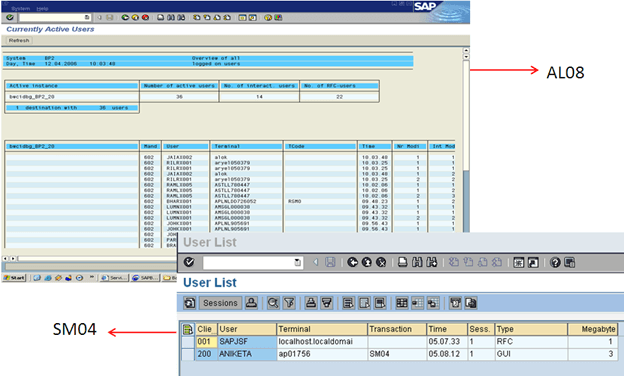This screenshot has height=376, width=624.
Task: Click Refresh button in Currently Active Users
Action: [x=19, y=41]
